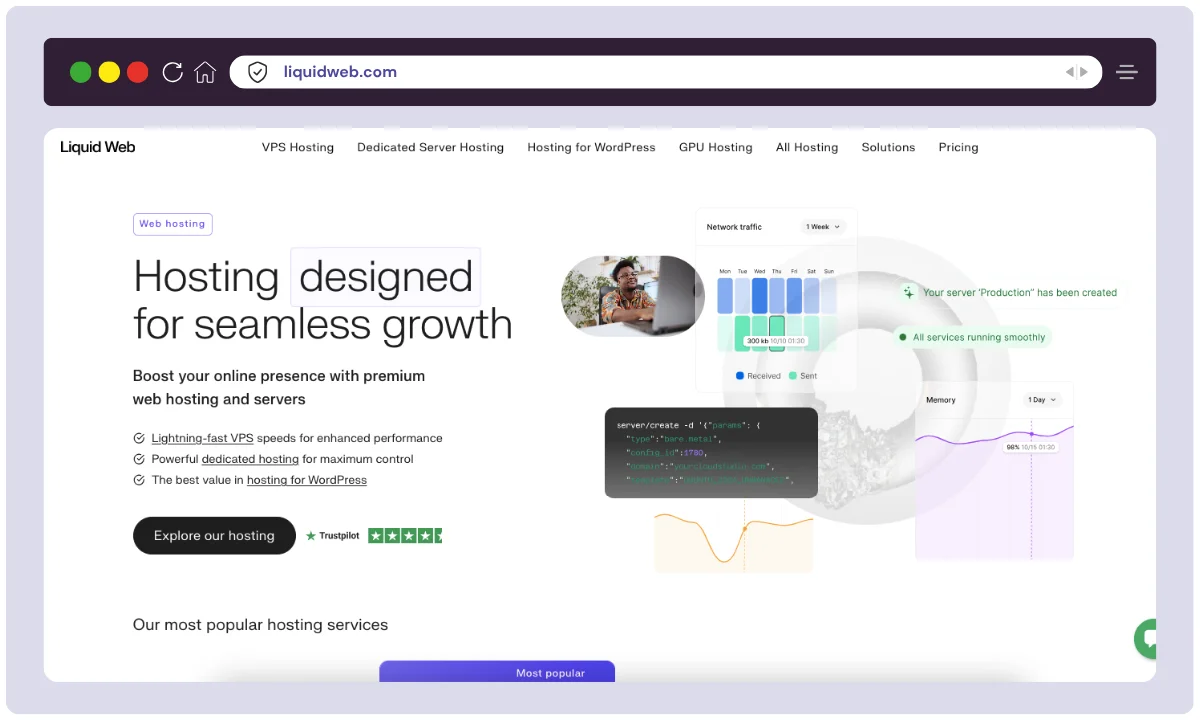Image resolution: width=1200 pixels, height=720 pixels.
Task: Follow the hosting for WordPress link
Action: pyautogui.click(x=307, y=480)
